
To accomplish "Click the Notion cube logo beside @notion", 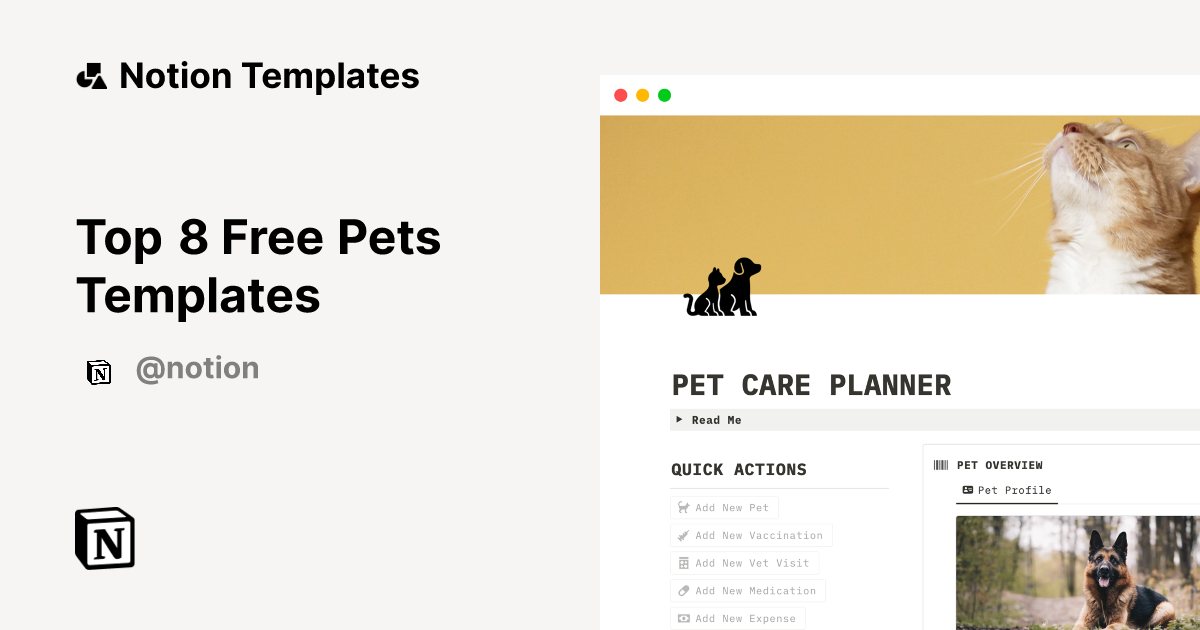I will [99, 371].
